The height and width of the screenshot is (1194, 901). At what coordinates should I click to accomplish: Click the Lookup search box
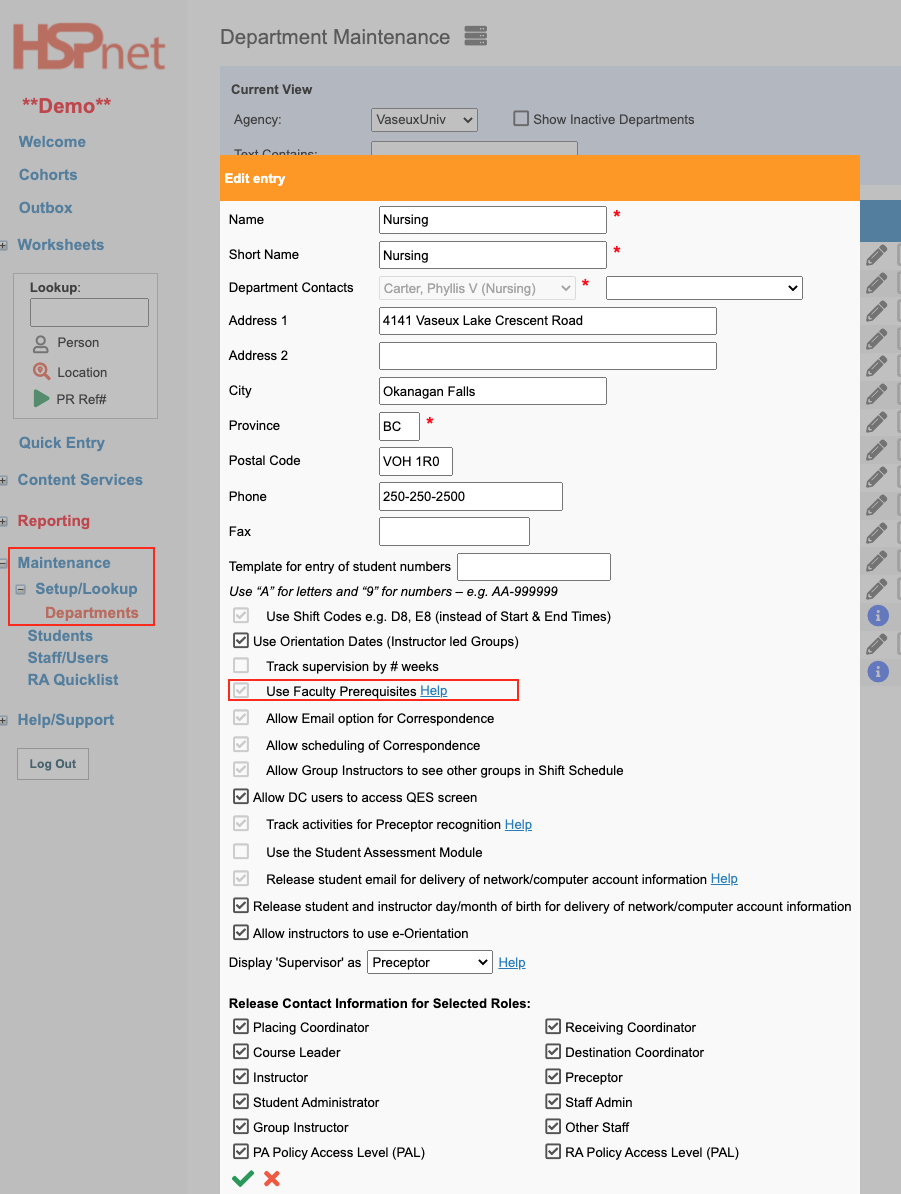click(89, 312)
